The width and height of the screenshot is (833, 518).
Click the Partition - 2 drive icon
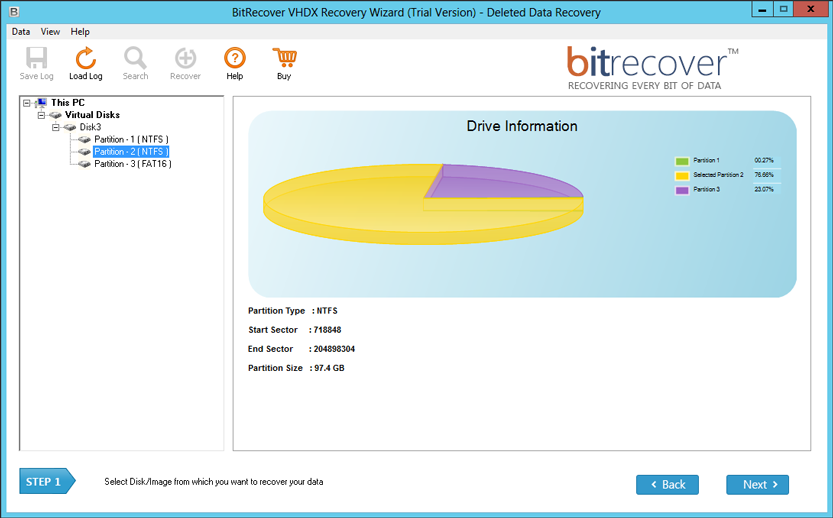pos(84,151)
